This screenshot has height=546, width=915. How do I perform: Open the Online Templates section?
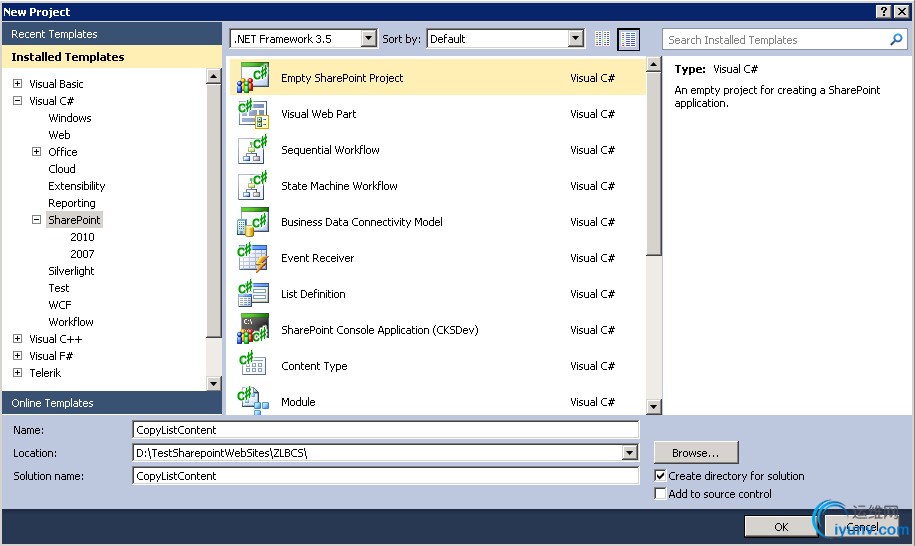(x=111, y=402)
